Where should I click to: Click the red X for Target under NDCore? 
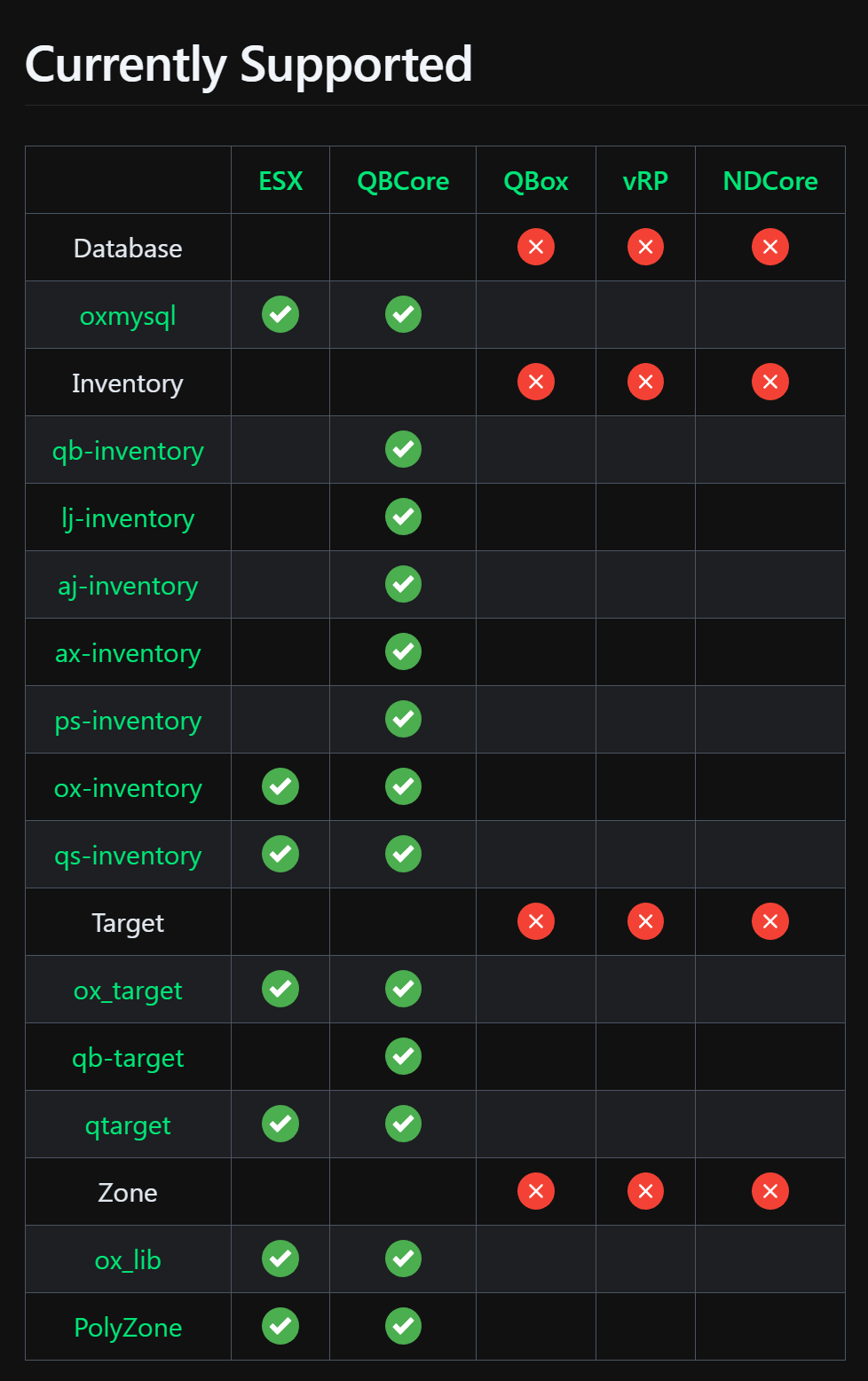(x=769, y=921)
